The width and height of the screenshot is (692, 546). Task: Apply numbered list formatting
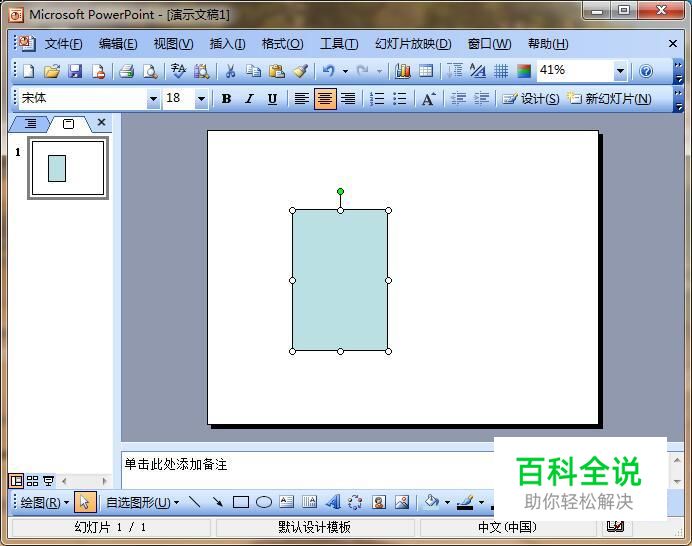click(x=376, y=99)
